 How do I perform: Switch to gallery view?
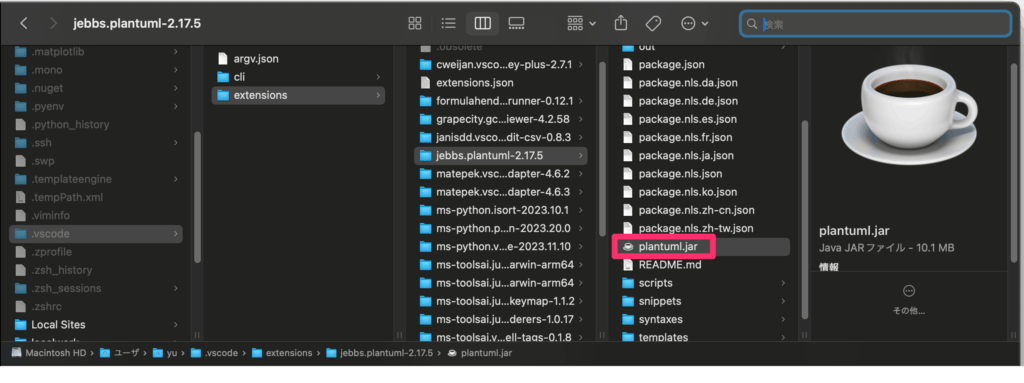pos(516,24)
